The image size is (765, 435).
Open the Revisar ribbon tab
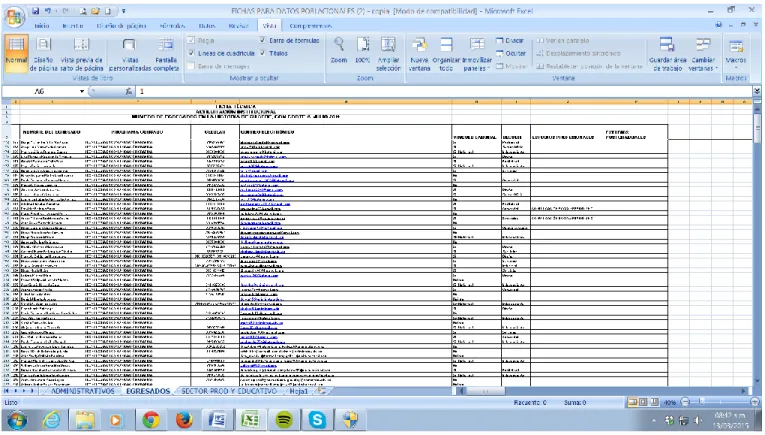(x=239, y=26)
